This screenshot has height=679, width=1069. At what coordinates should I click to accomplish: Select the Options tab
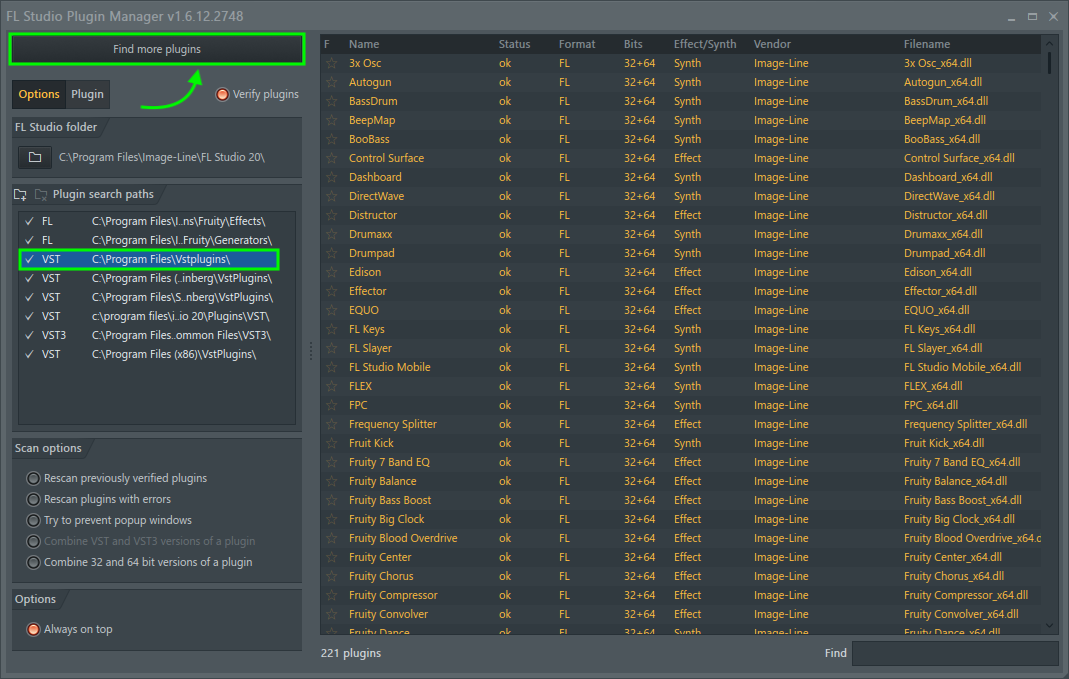tap(39, 94)
